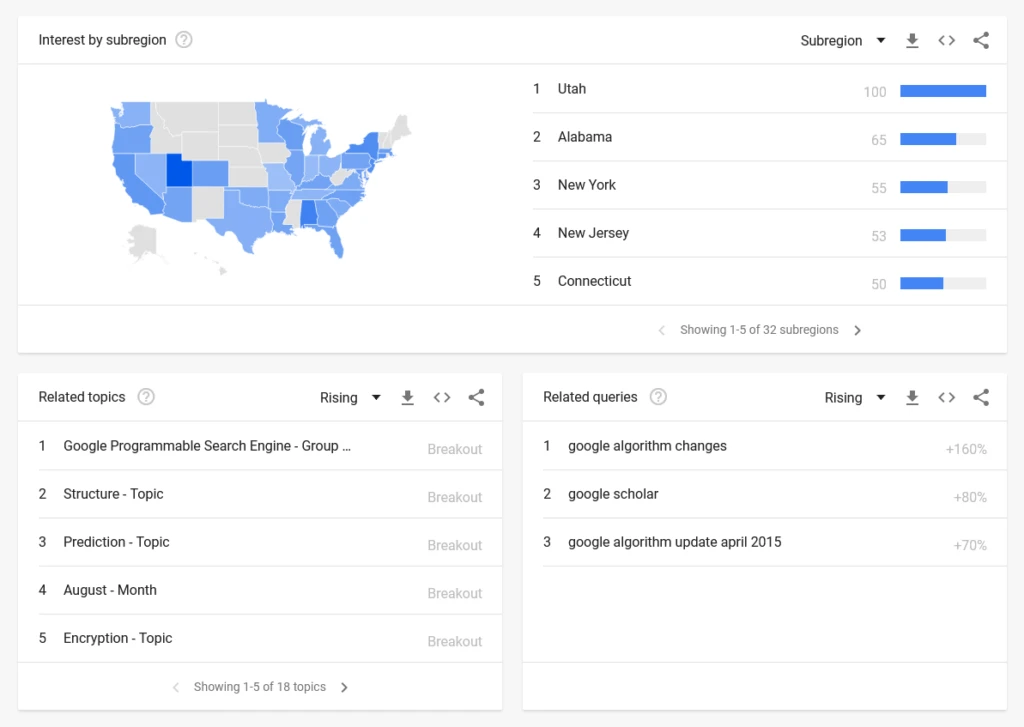Download Related topics CSV
This screenshot has height=727, width=1024.
coord(408,398)
